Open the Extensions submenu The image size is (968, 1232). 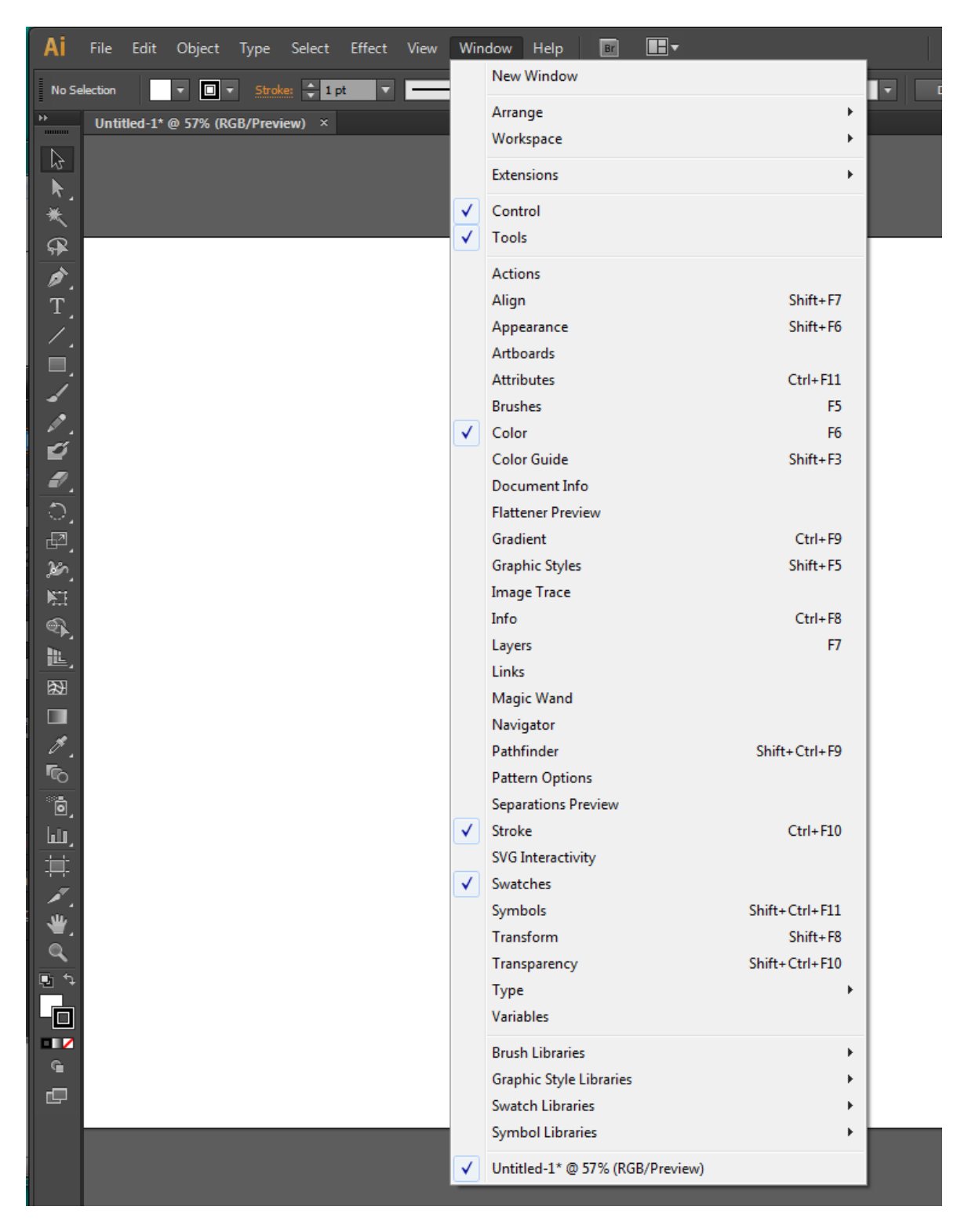point(659,175)
